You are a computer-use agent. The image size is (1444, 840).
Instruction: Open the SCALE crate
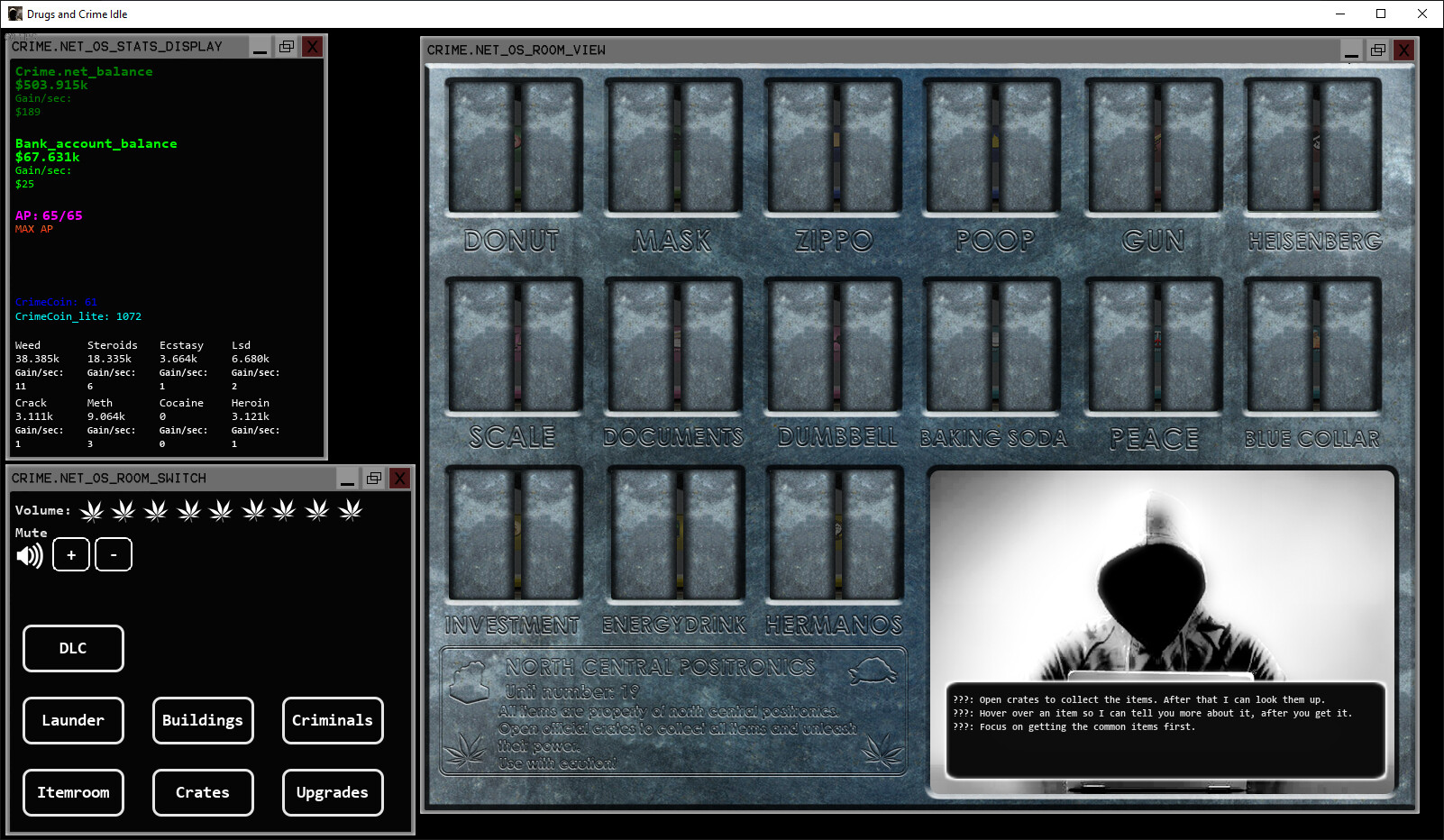coord(514,342)
